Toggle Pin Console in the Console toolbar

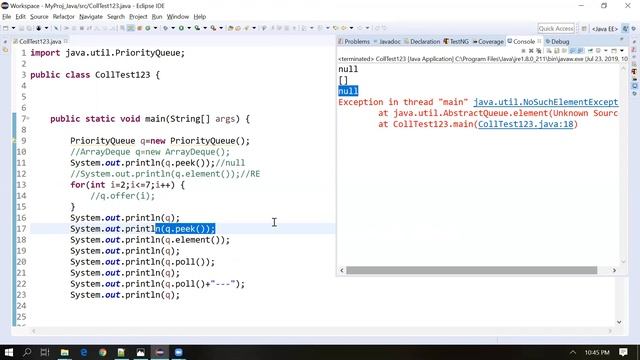click(x=590, y=51)
